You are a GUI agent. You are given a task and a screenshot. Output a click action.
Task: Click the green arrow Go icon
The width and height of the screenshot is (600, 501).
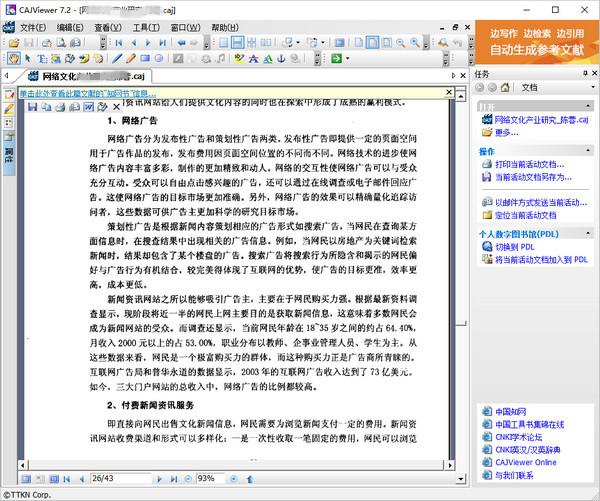(336, 59)
